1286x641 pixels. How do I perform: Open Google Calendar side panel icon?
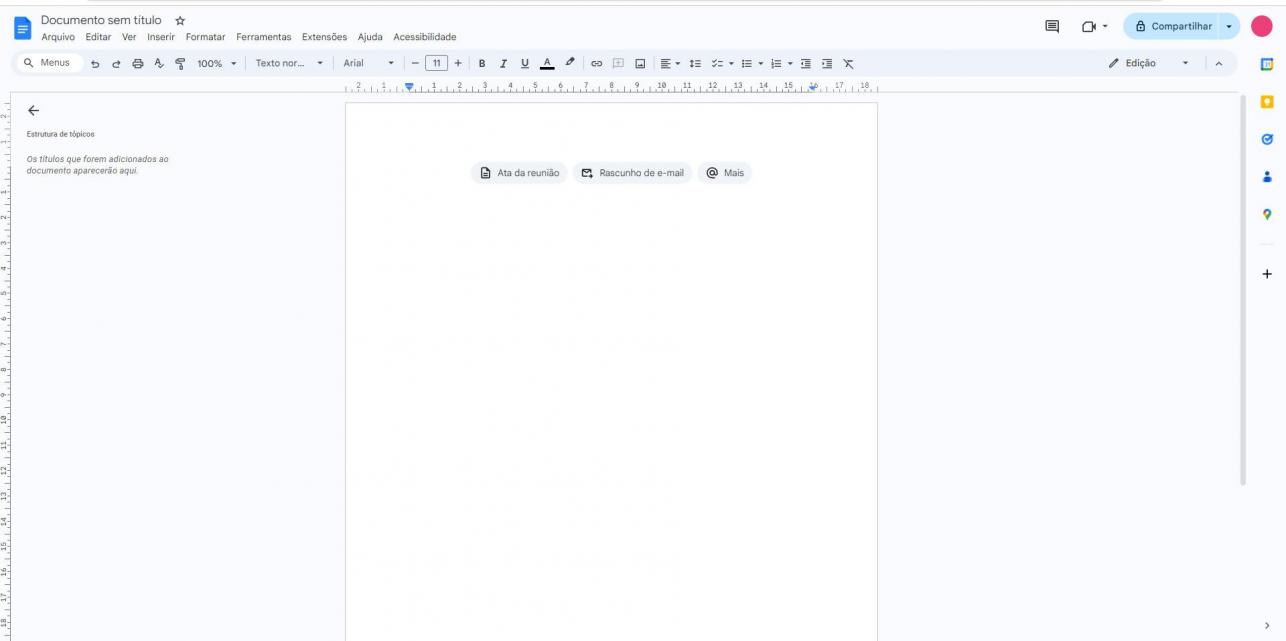coord(1267,65)
